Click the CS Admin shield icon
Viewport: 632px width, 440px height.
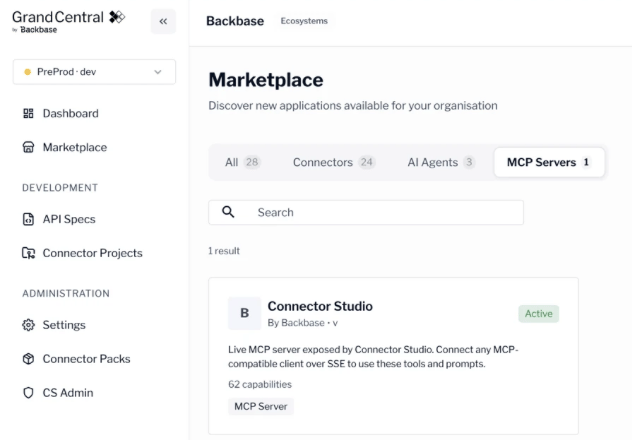[28, 393]
